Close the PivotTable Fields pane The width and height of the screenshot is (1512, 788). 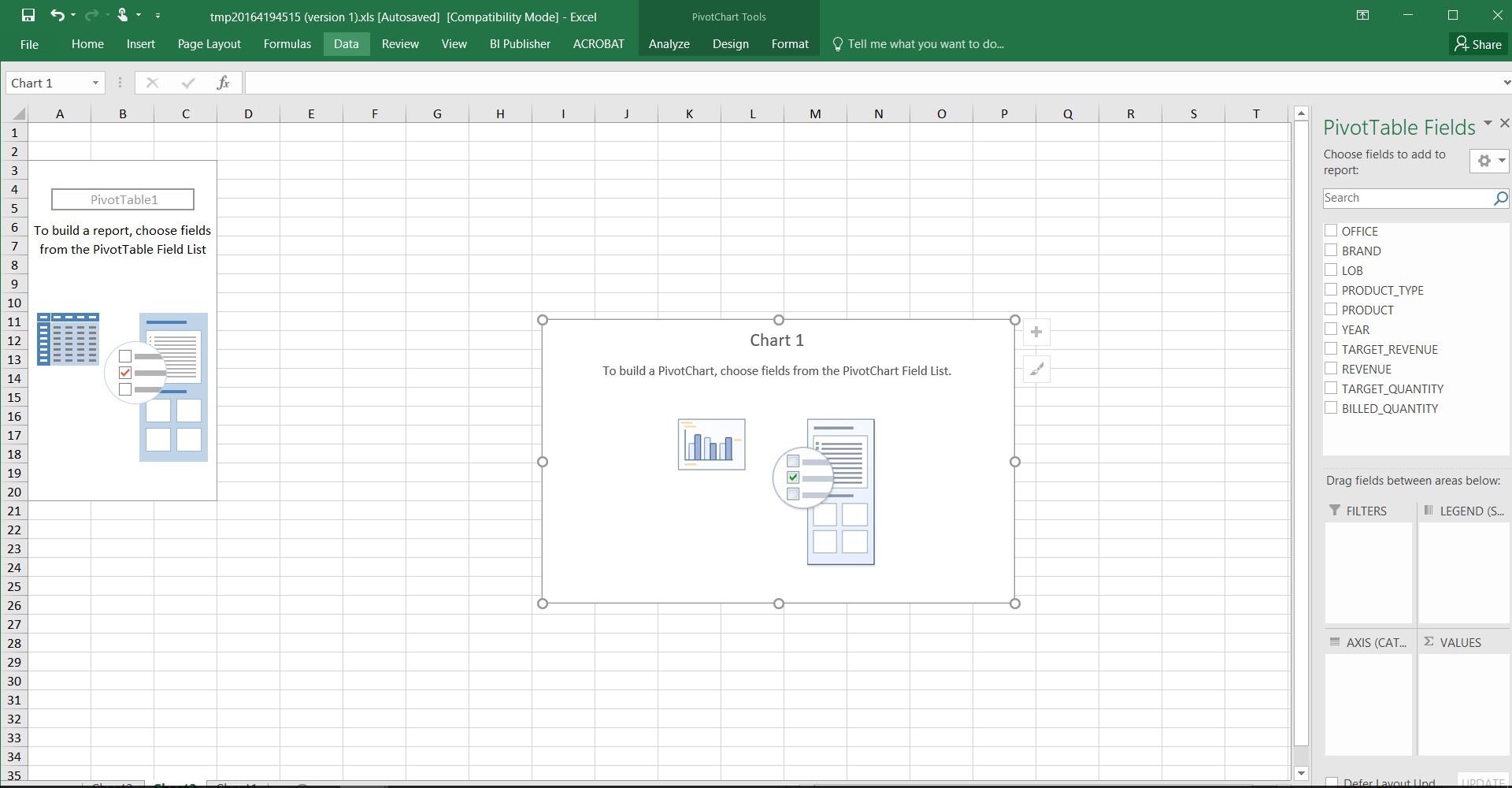pyautogui.click(x=1504, y=124)
